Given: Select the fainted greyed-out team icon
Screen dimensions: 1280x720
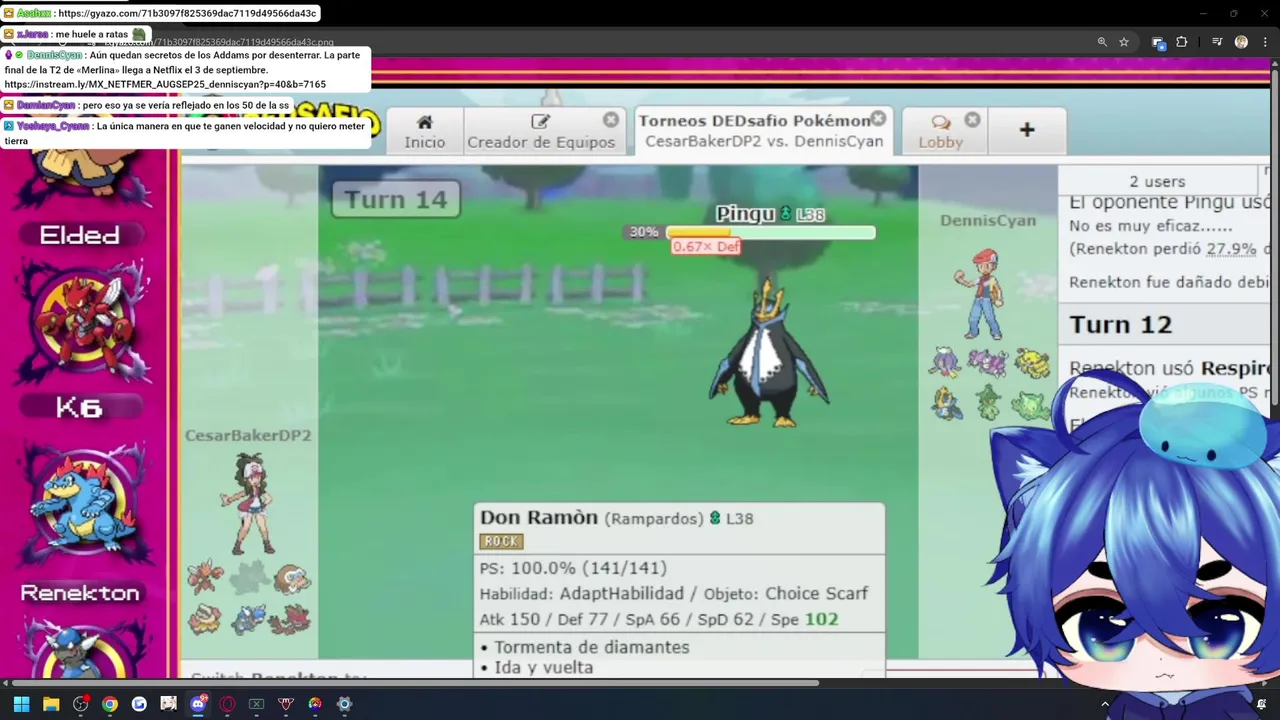Looking at the screenshot, I should (x=249, y=577).
